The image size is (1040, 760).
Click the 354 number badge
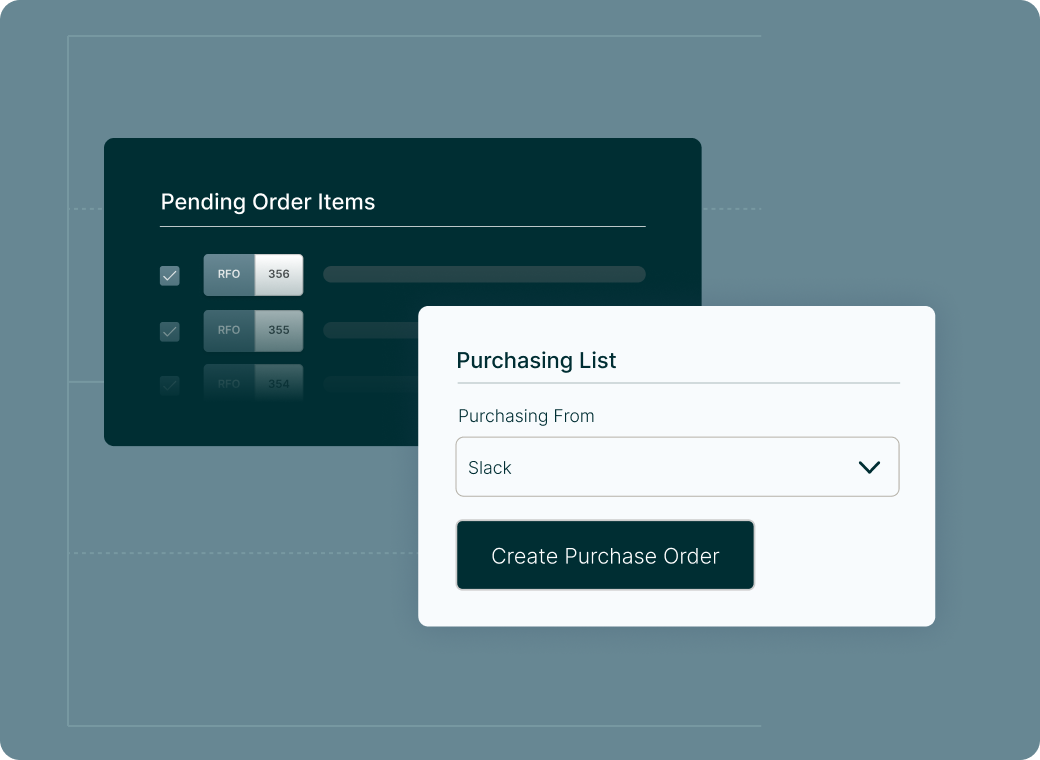pos(279,383)
